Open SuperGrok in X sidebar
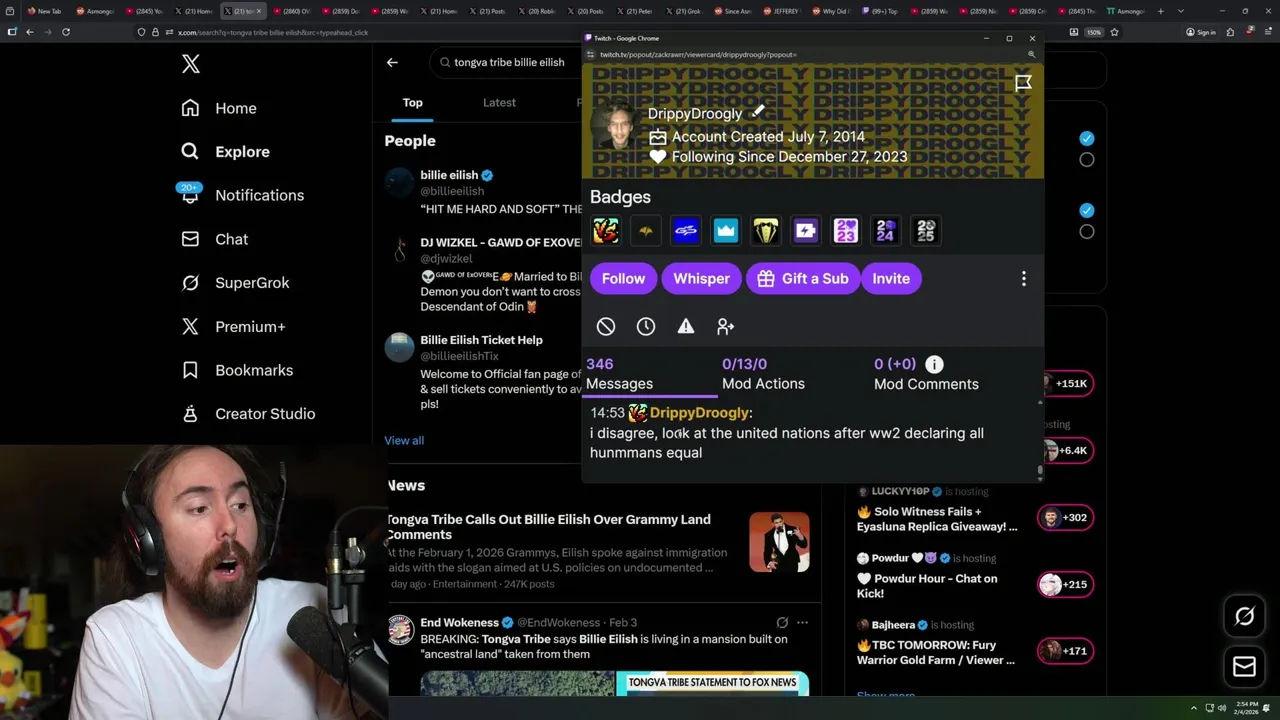This screenshot has height=720, width=1280. (x=235, y=283)
